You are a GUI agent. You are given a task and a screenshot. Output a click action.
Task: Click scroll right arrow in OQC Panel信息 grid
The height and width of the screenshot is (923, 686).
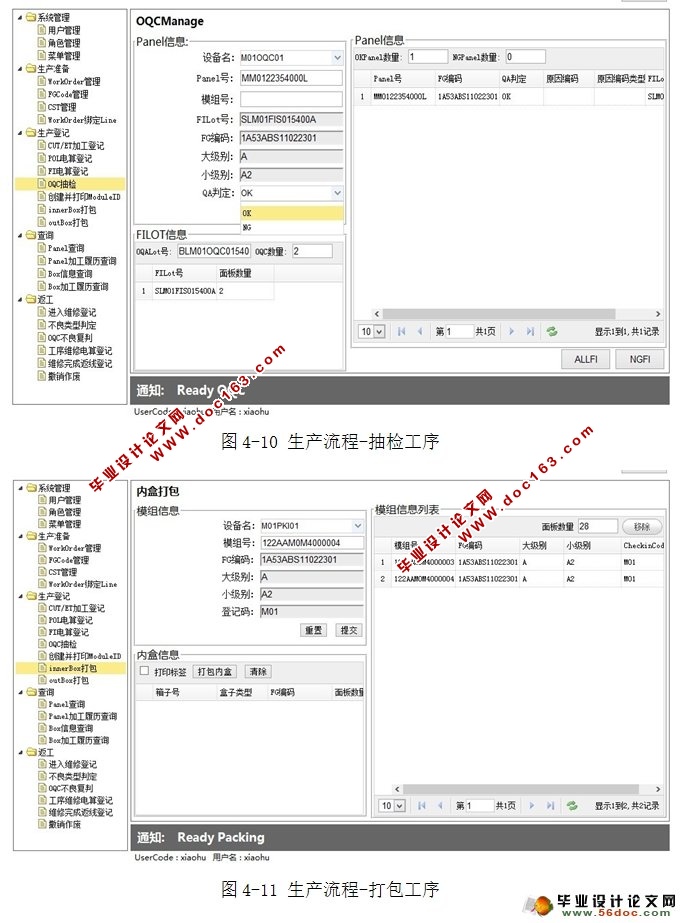pyautogui.click(x=658, y=314)
